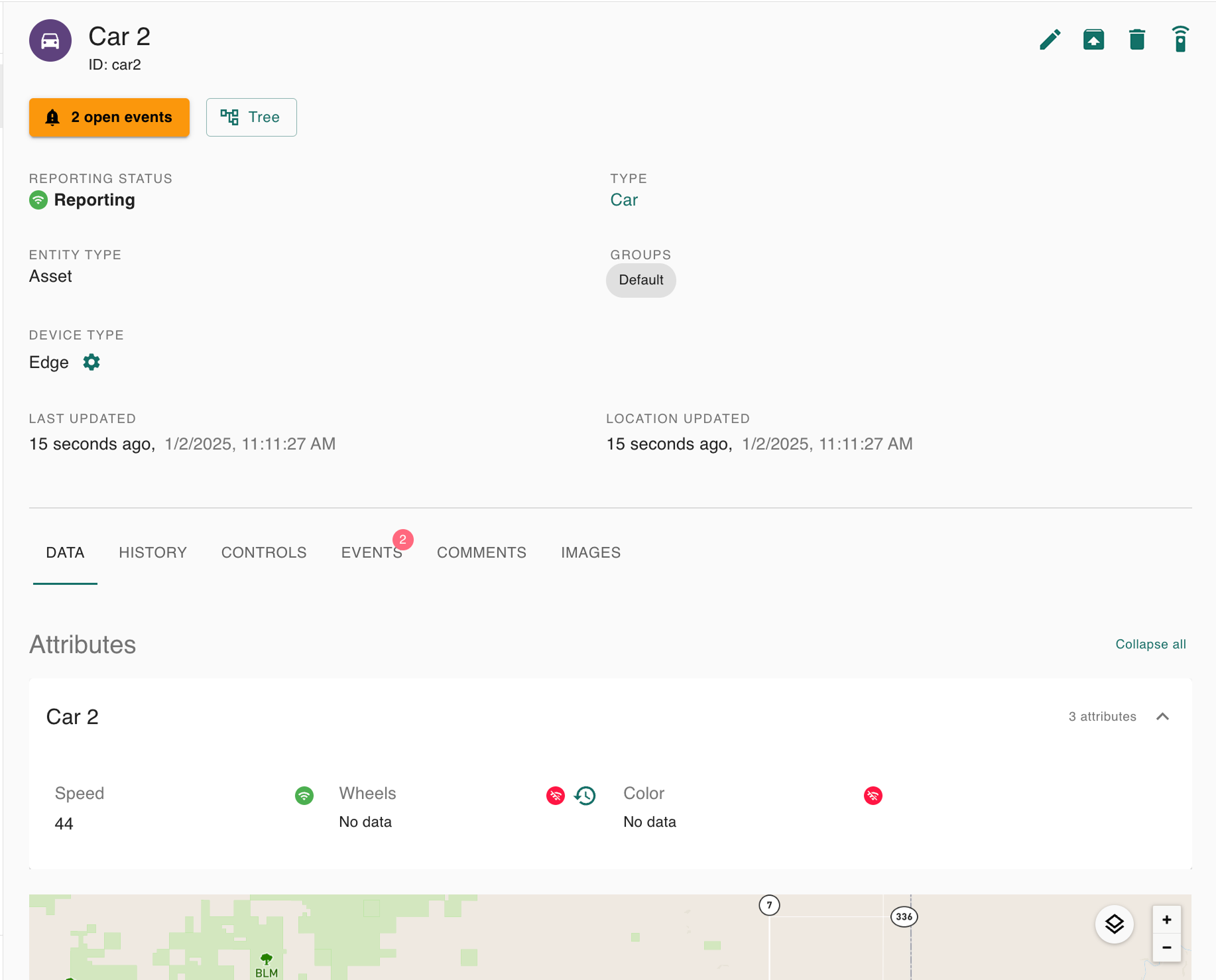Click Collapse all attributes link
The height and width of the screenshot is (980, 1216).
pyautogui.click(x=1150, y=644)
